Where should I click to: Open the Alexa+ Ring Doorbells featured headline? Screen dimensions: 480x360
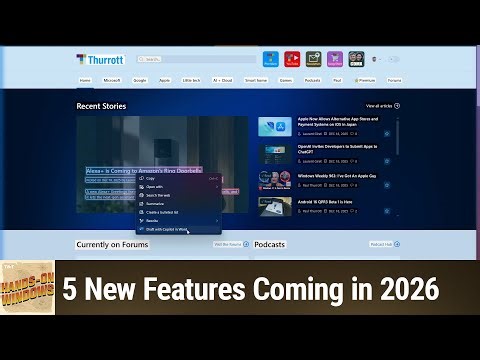pos(144,171)
